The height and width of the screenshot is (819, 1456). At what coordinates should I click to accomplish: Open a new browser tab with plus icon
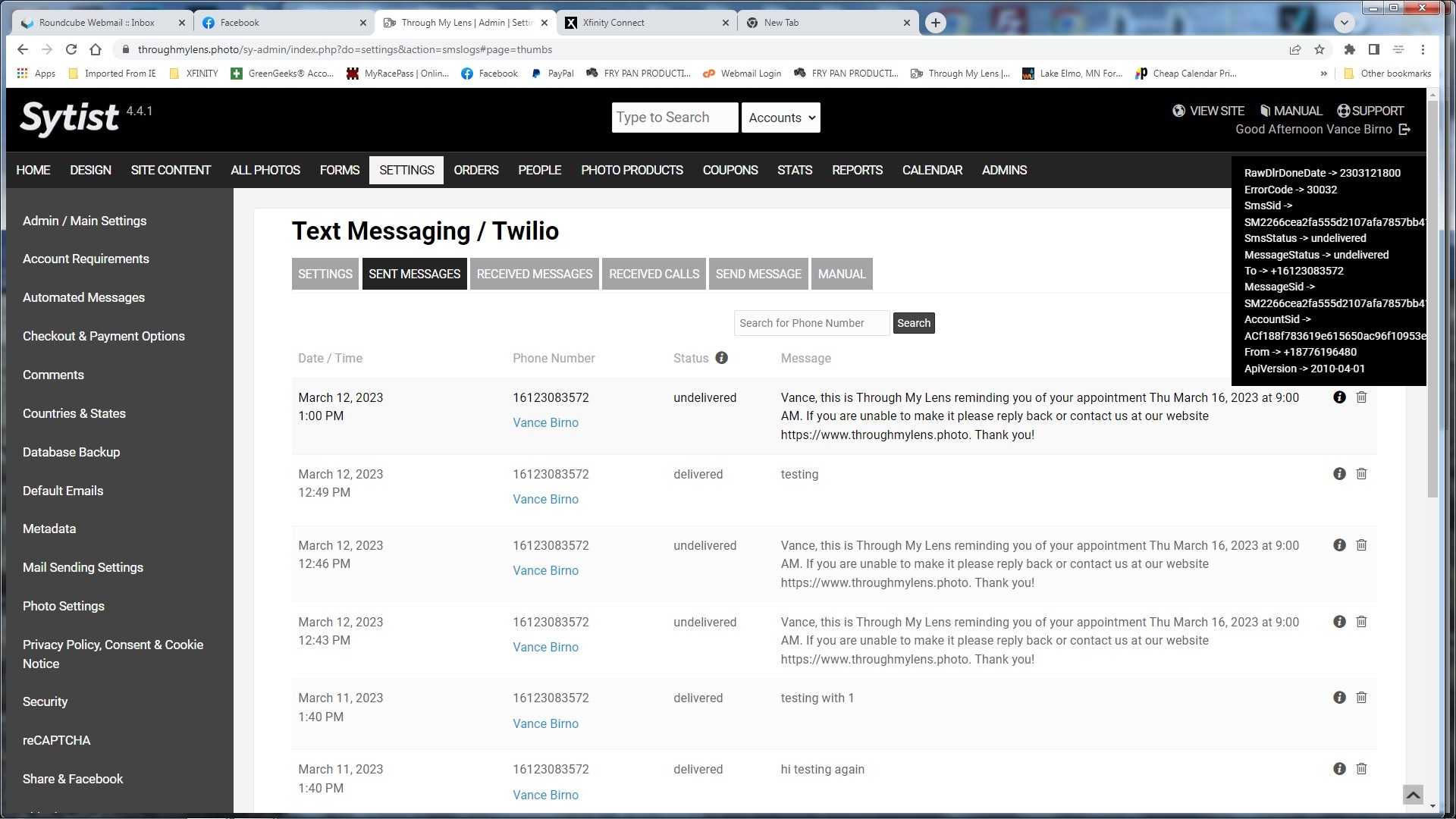point(936,23)
